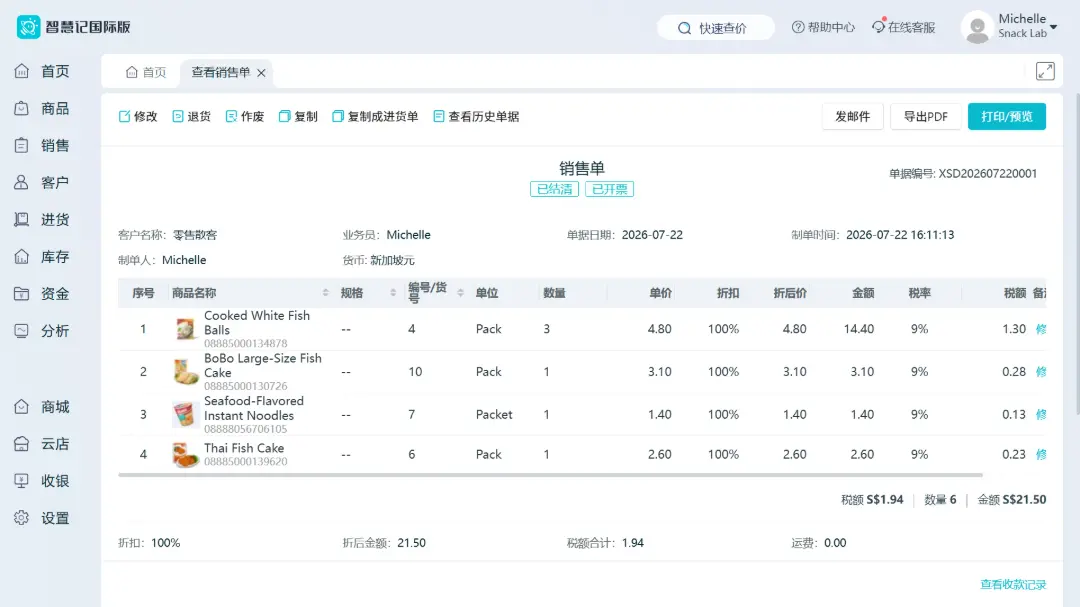Image resolution: width=1080 pixels, height=607 pixels.
Task: Click product name Thai Fish Cake
Action: point(244,448)
